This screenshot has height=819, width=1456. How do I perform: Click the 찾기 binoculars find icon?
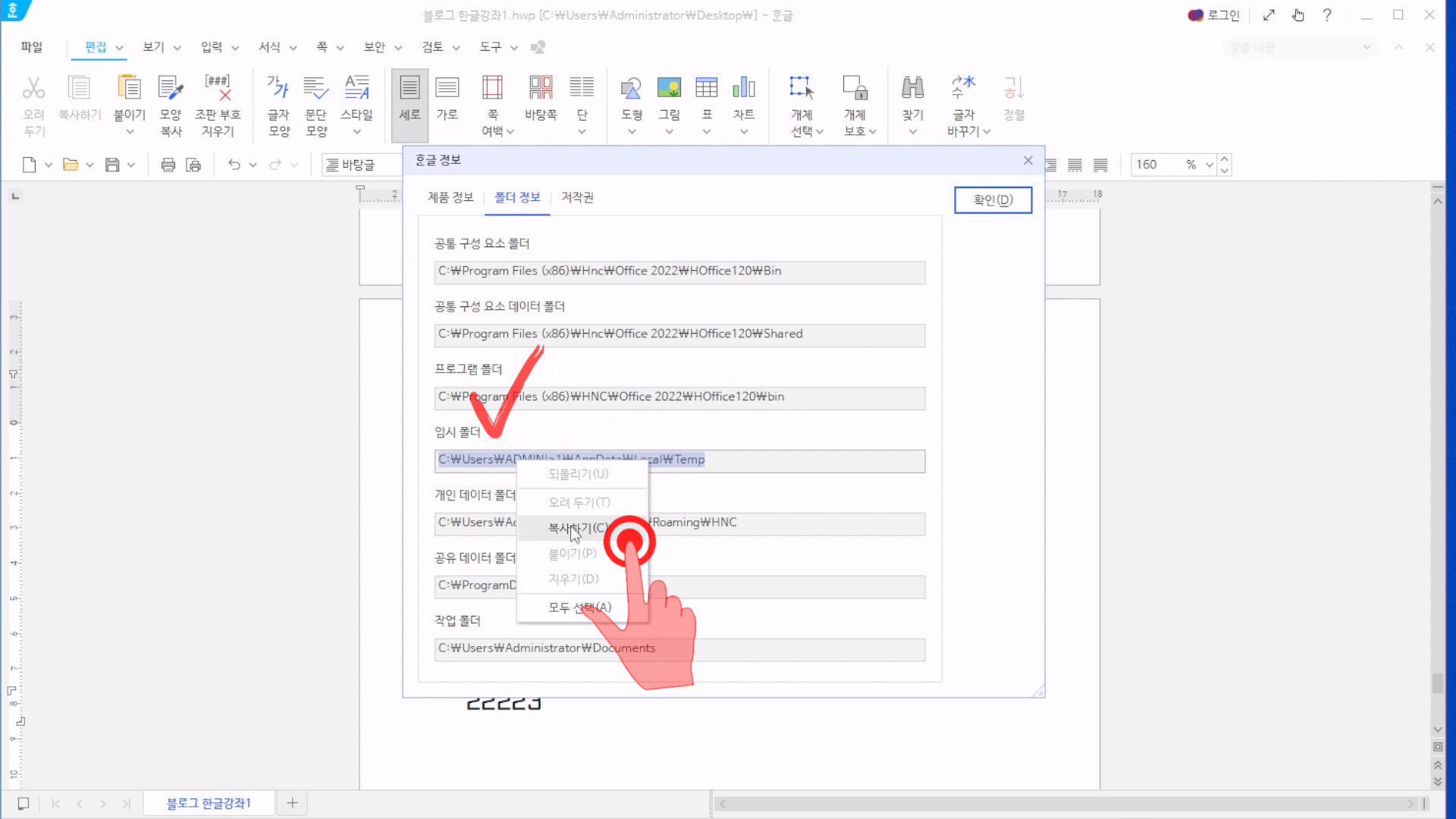point(912,89)
